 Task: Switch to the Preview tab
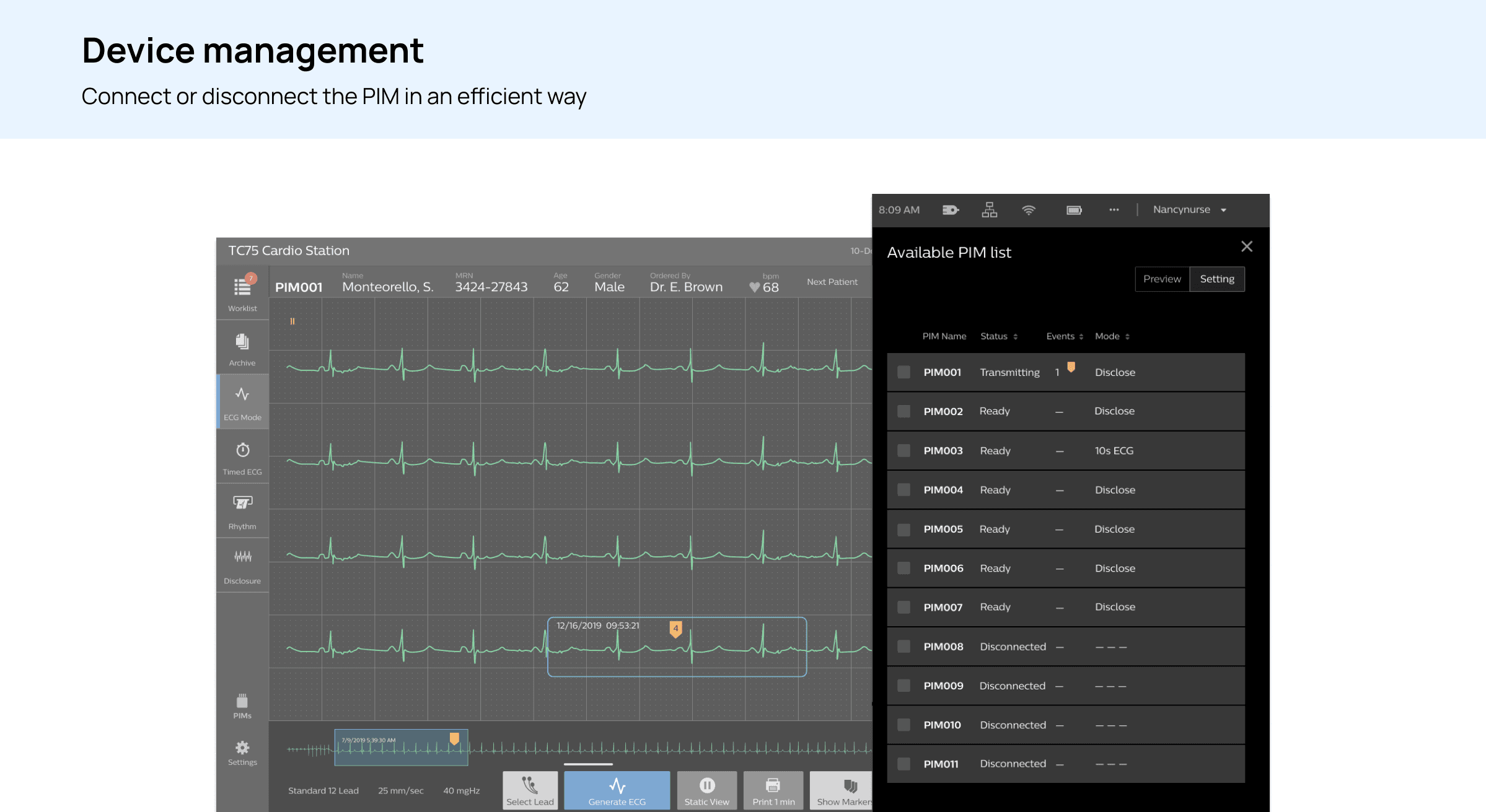pos(1162,279)
